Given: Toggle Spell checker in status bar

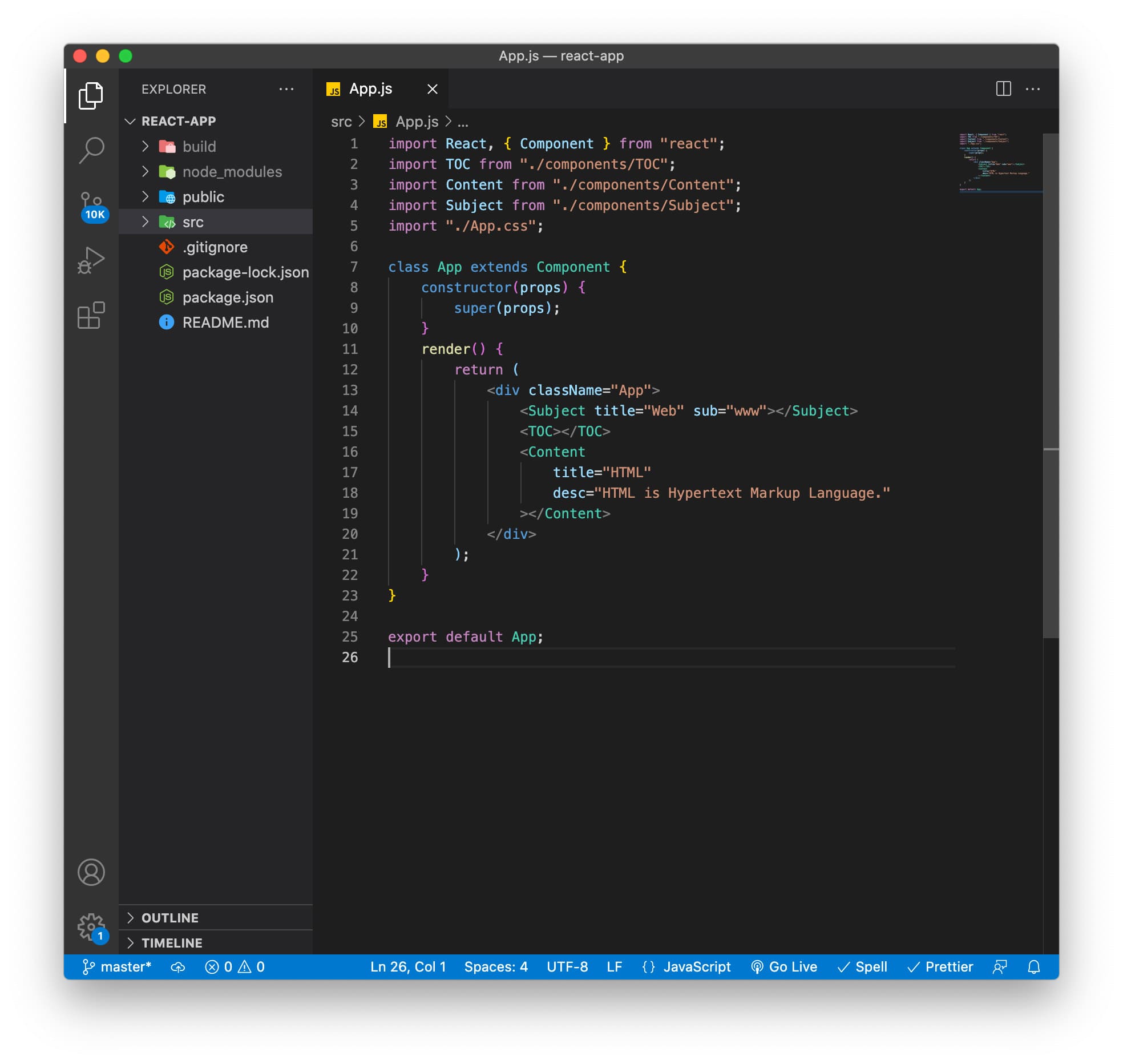Looking at the screenshot, I should [862, 966].
